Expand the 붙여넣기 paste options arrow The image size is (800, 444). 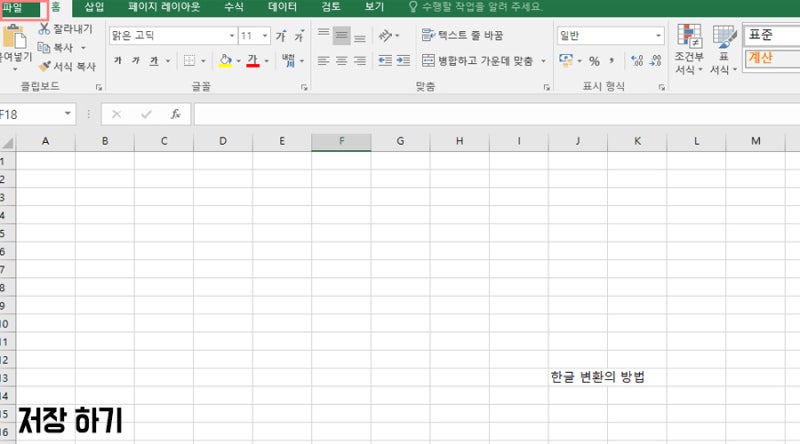click(x=15, y=69)
